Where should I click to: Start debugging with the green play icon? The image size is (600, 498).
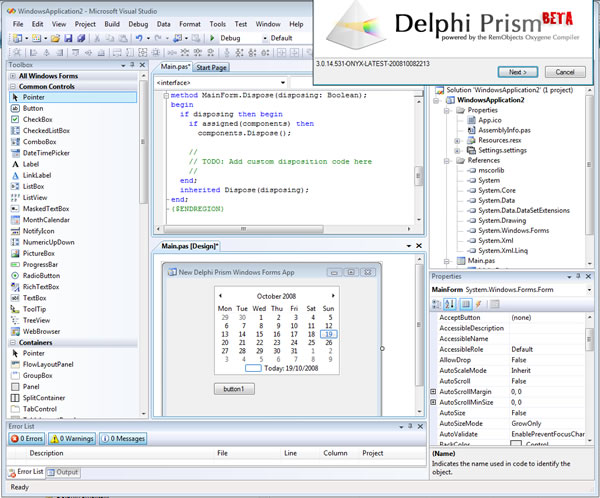(x=212, y=38)
